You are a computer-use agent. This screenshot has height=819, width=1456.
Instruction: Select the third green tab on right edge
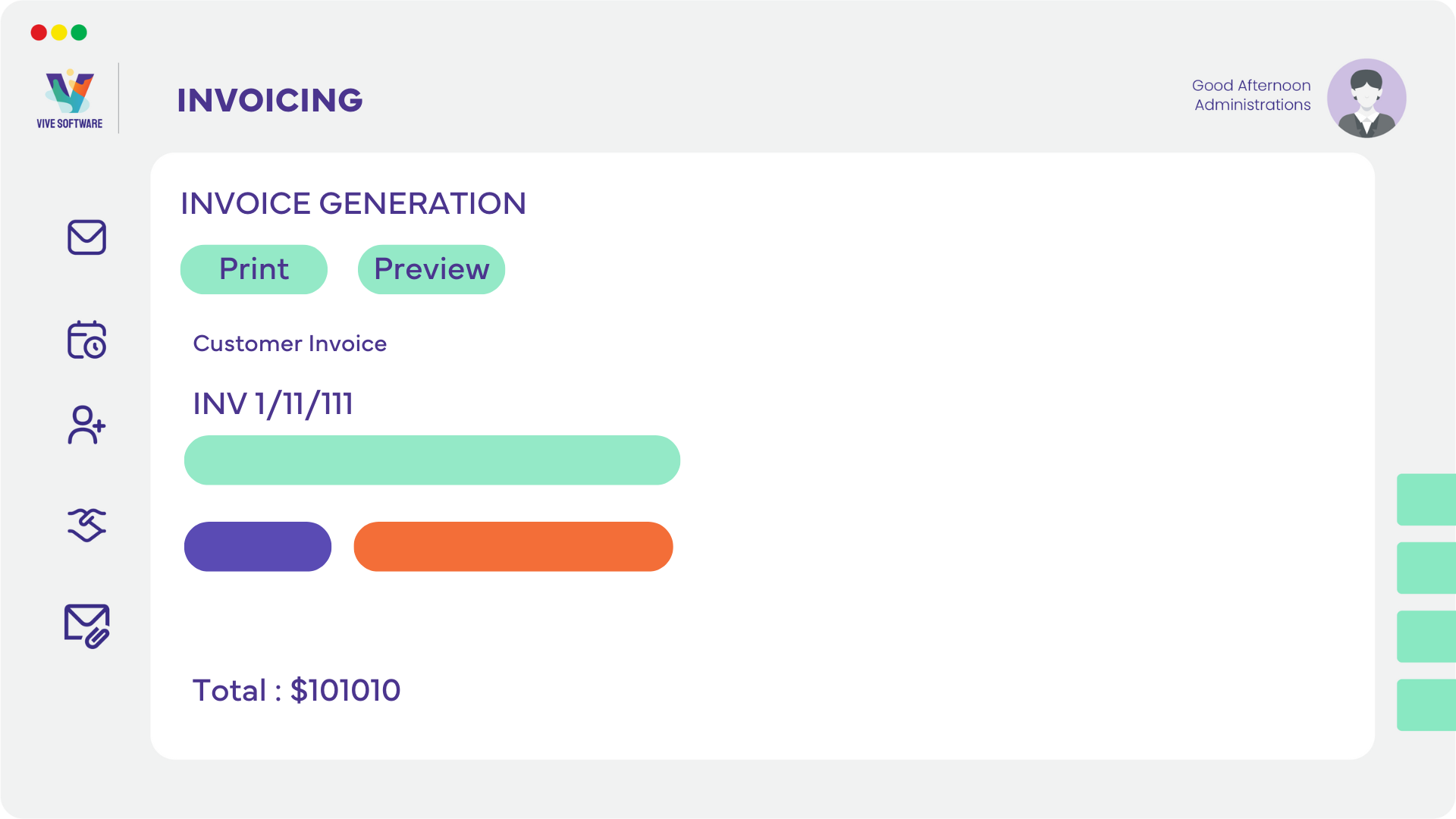click(1426, 636)
